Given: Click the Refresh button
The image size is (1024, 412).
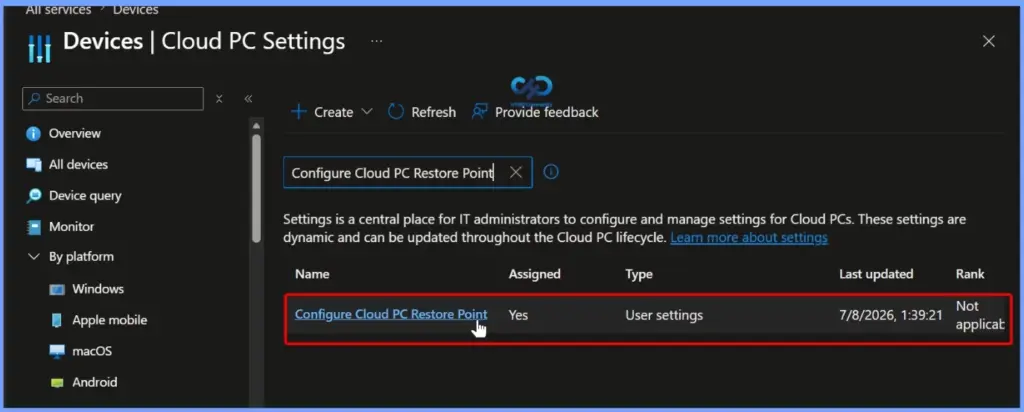Looking at the screenshot, I should [x=422, y=112].
